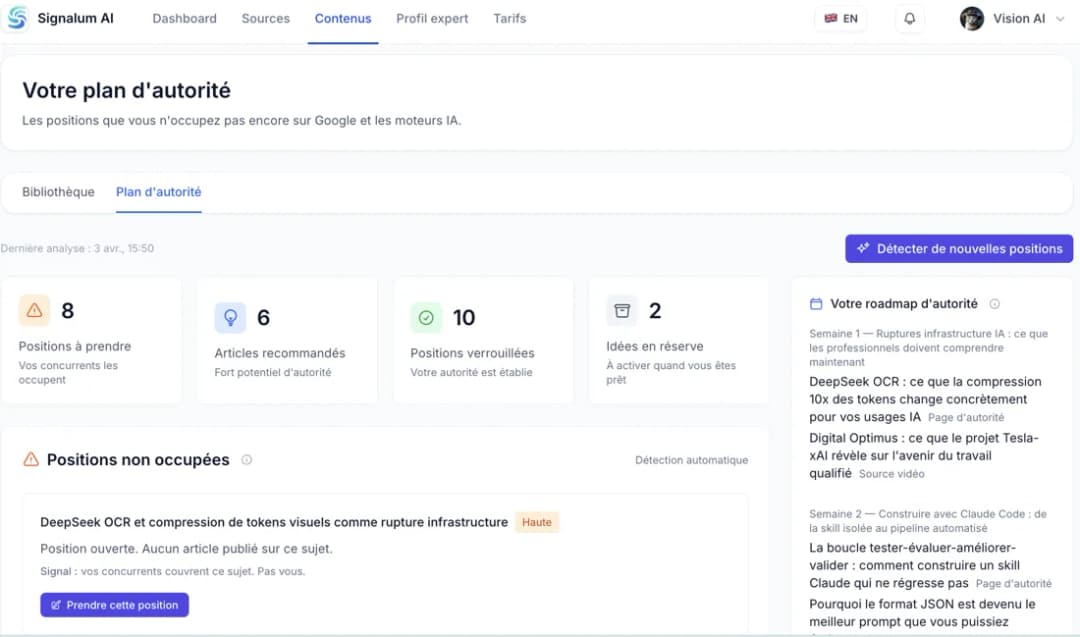Click the archive box icon on Idées en réserve

click(622, 311)
